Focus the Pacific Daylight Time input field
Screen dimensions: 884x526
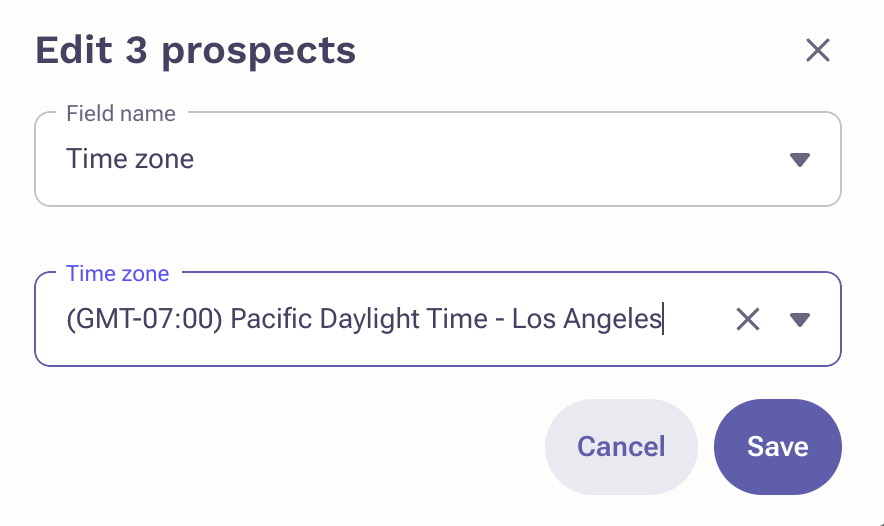pyautogui.click(x=395, y=319)
